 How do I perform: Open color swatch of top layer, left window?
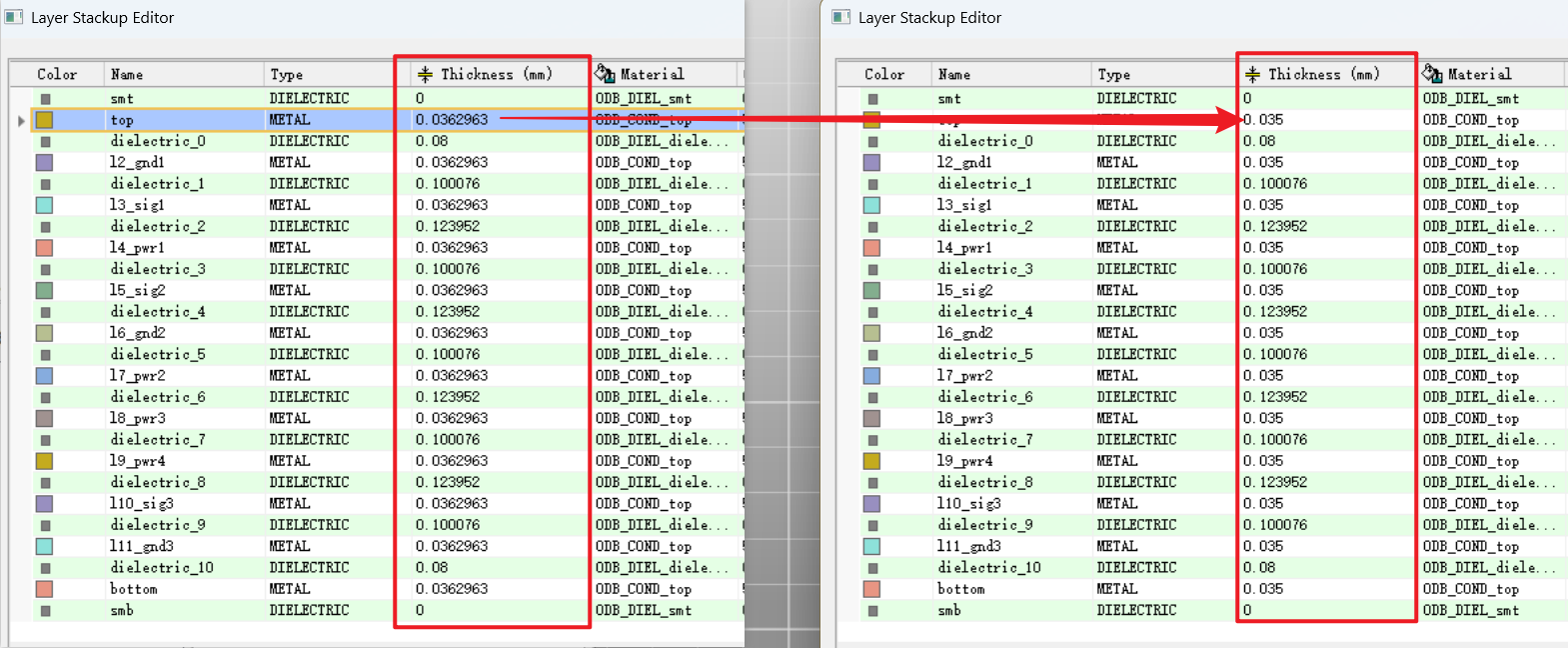(44, 120)
